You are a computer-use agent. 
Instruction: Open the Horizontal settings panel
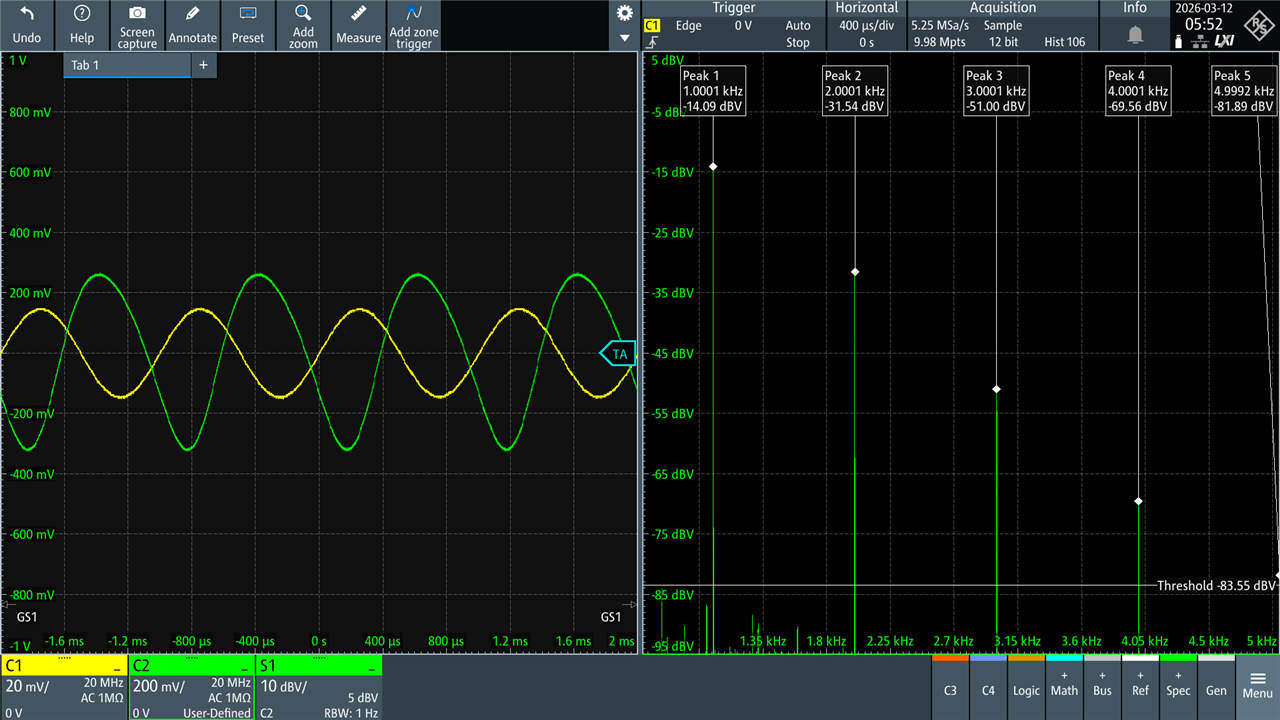867,25
